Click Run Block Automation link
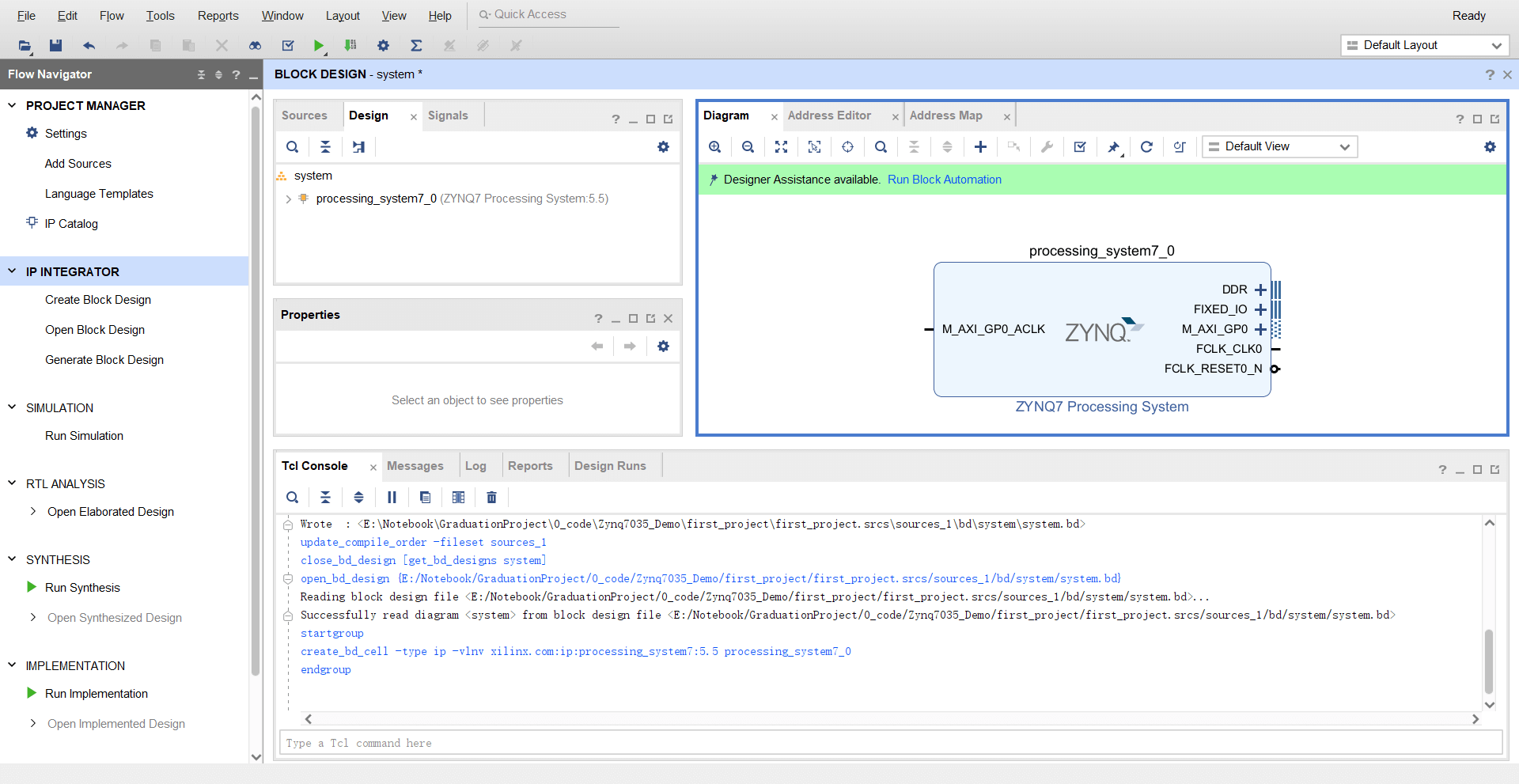This screenshot has width=1519, height=784. [944, 180]
